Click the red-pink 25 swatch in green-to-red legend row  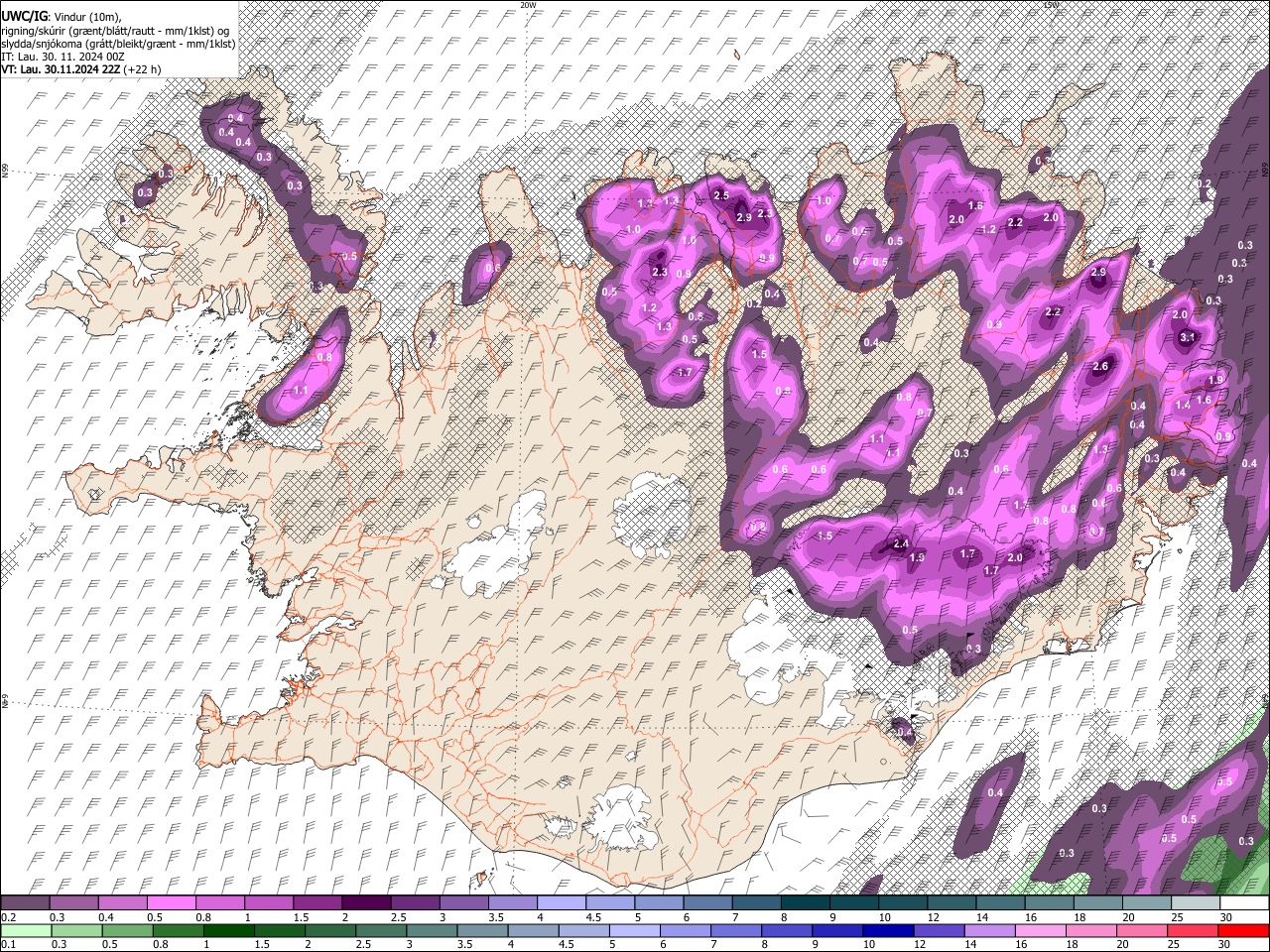click(x=1195, y=930)
